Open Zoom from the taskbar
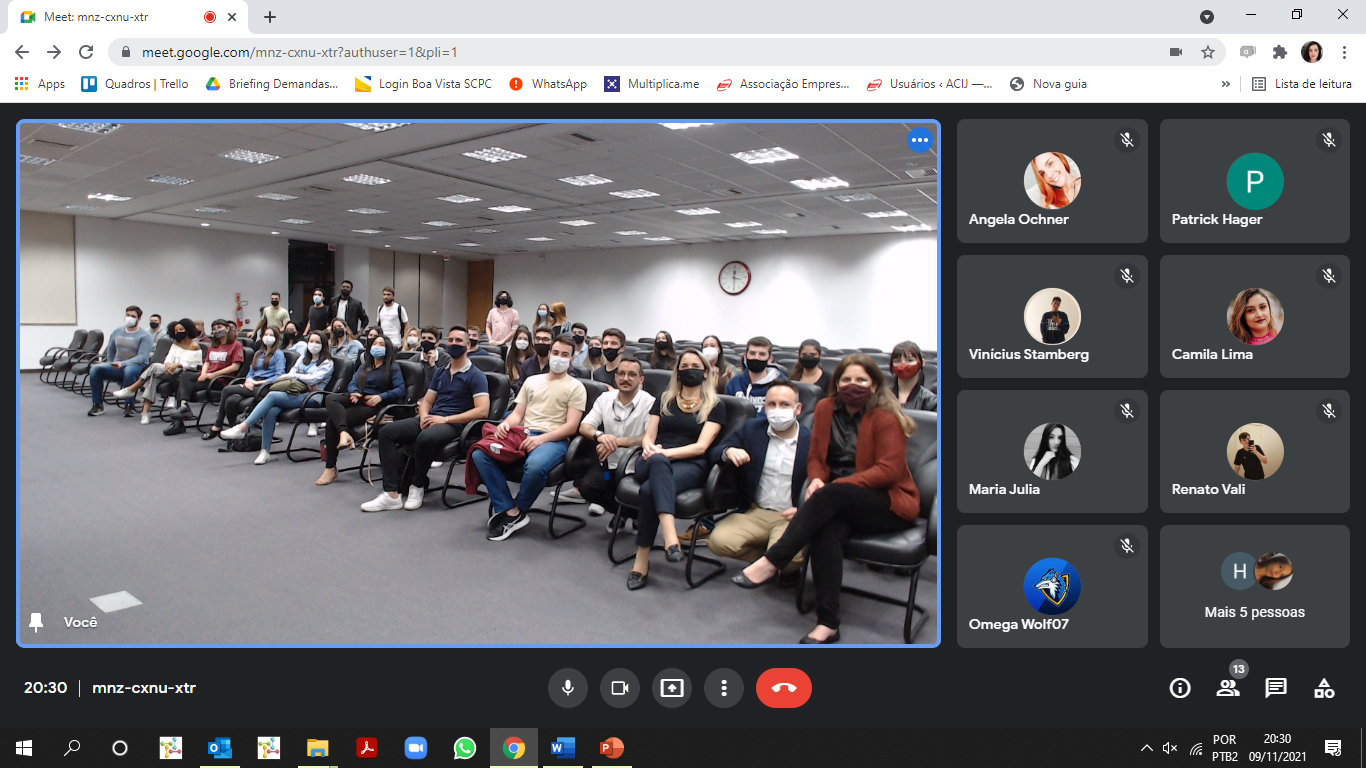The image size is (1366, 768). [415, 747]
